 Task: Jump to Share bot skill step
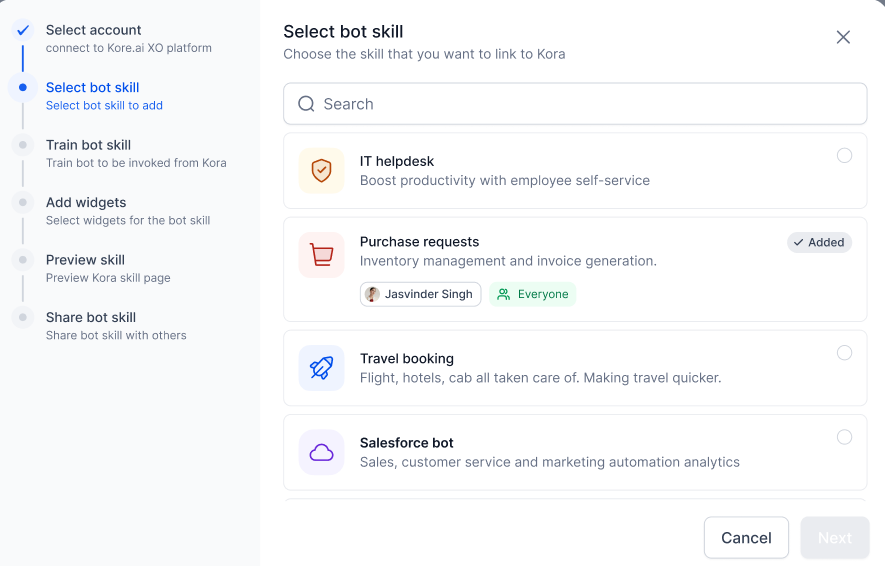(91, 318)
